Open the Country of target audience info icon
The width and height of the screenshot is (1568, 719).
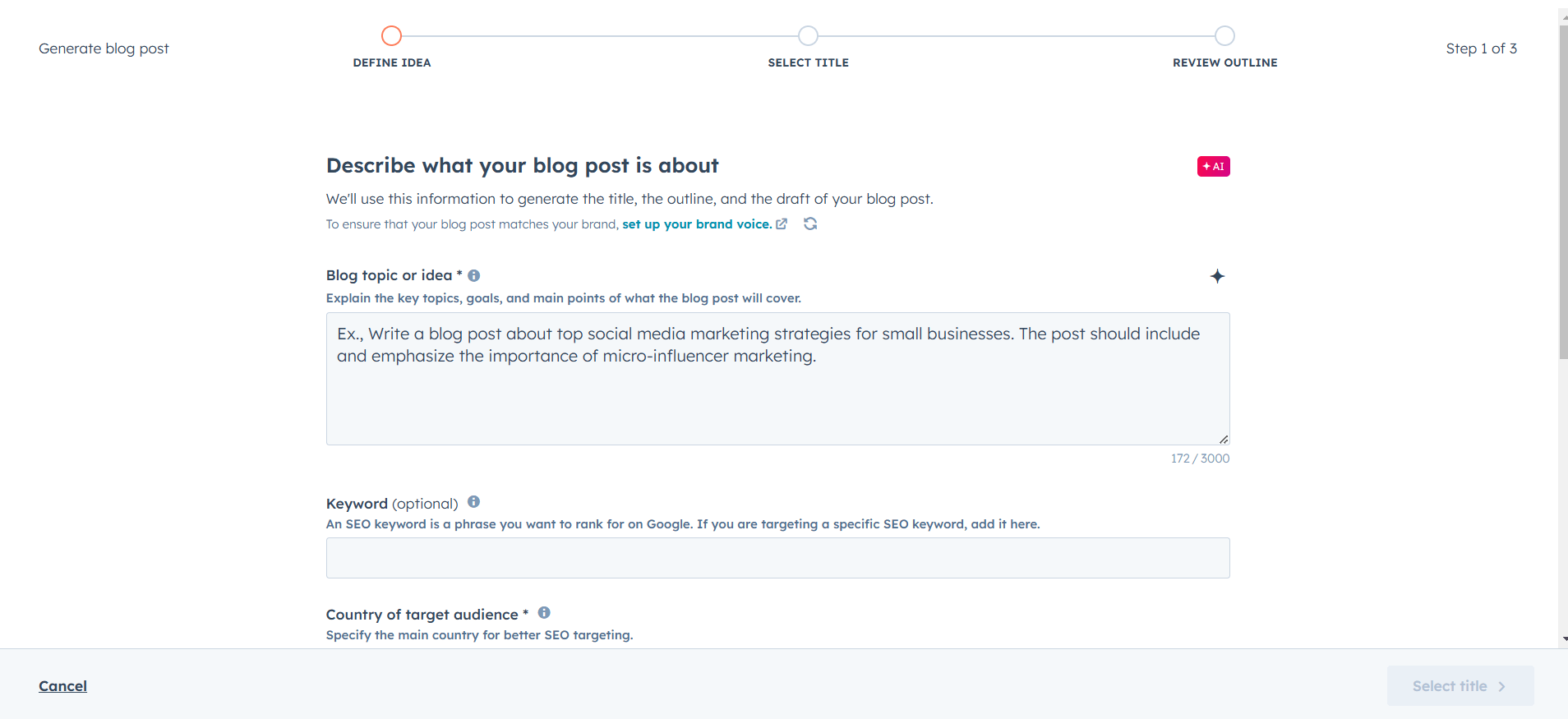coord(544,613)
